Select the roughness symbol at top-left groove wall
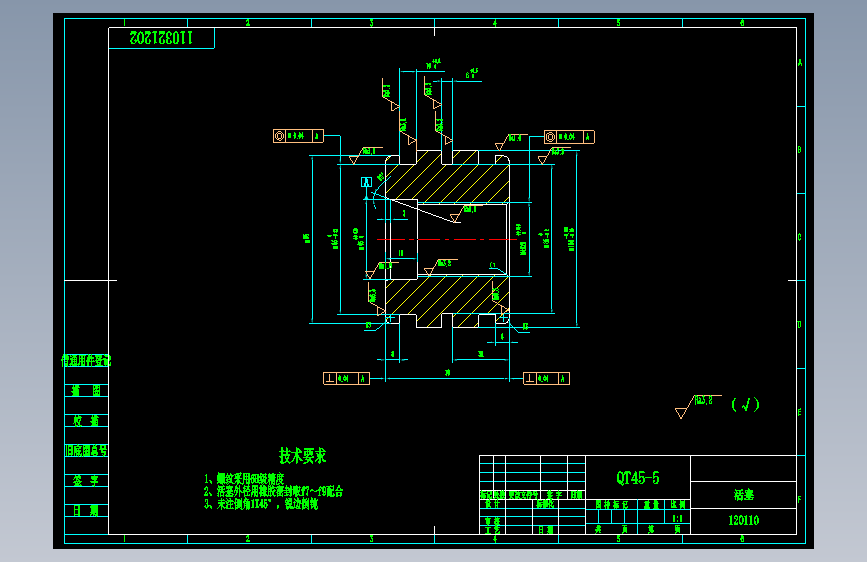 (x=389, y=97)
